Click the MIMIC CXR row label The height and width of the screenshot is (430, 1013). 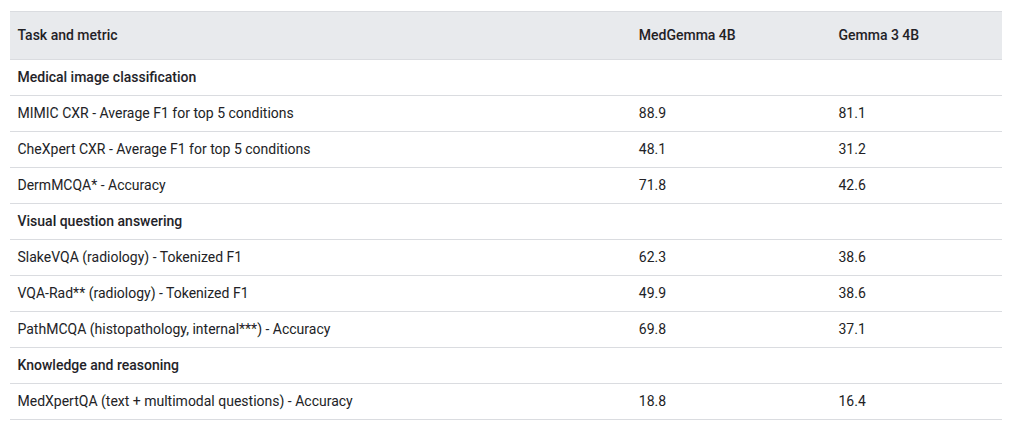[x=155, y=113]
